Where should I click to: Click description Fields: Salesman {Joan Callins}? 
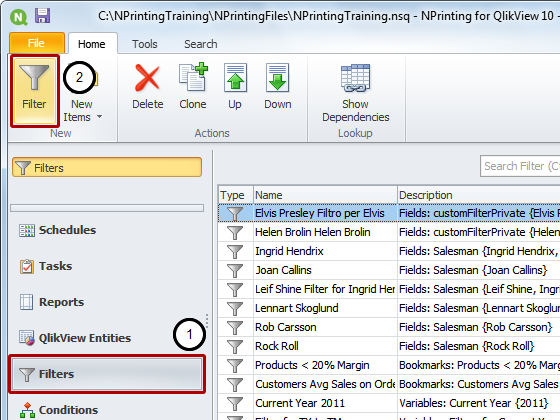(473, 270)
